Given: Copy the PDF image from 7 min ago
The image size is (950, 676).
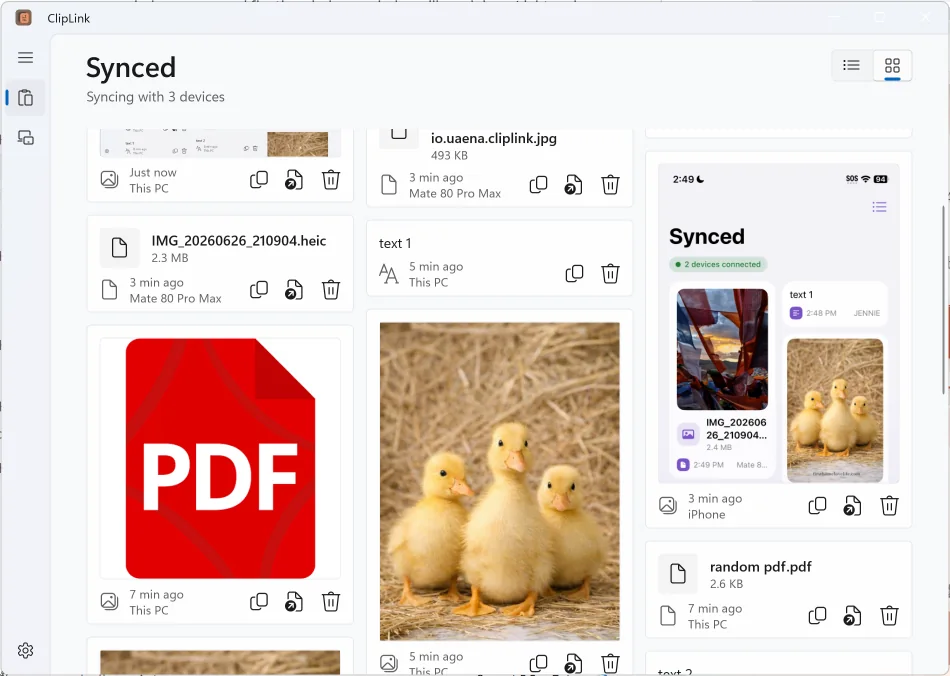Looking at the screenshot, I should click(x=259, y=601).
